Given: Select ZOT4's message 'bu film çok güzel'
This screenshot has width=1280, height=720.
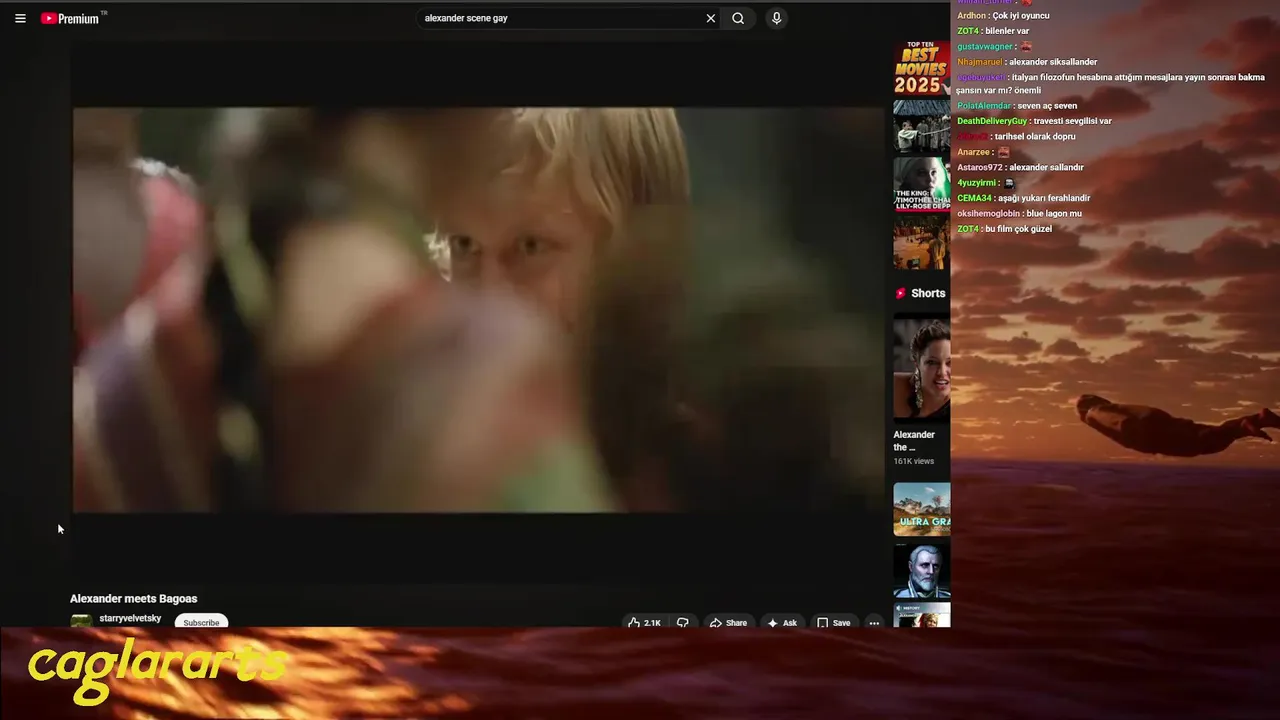Looking at the screenshot, I should click(1019, 229).
